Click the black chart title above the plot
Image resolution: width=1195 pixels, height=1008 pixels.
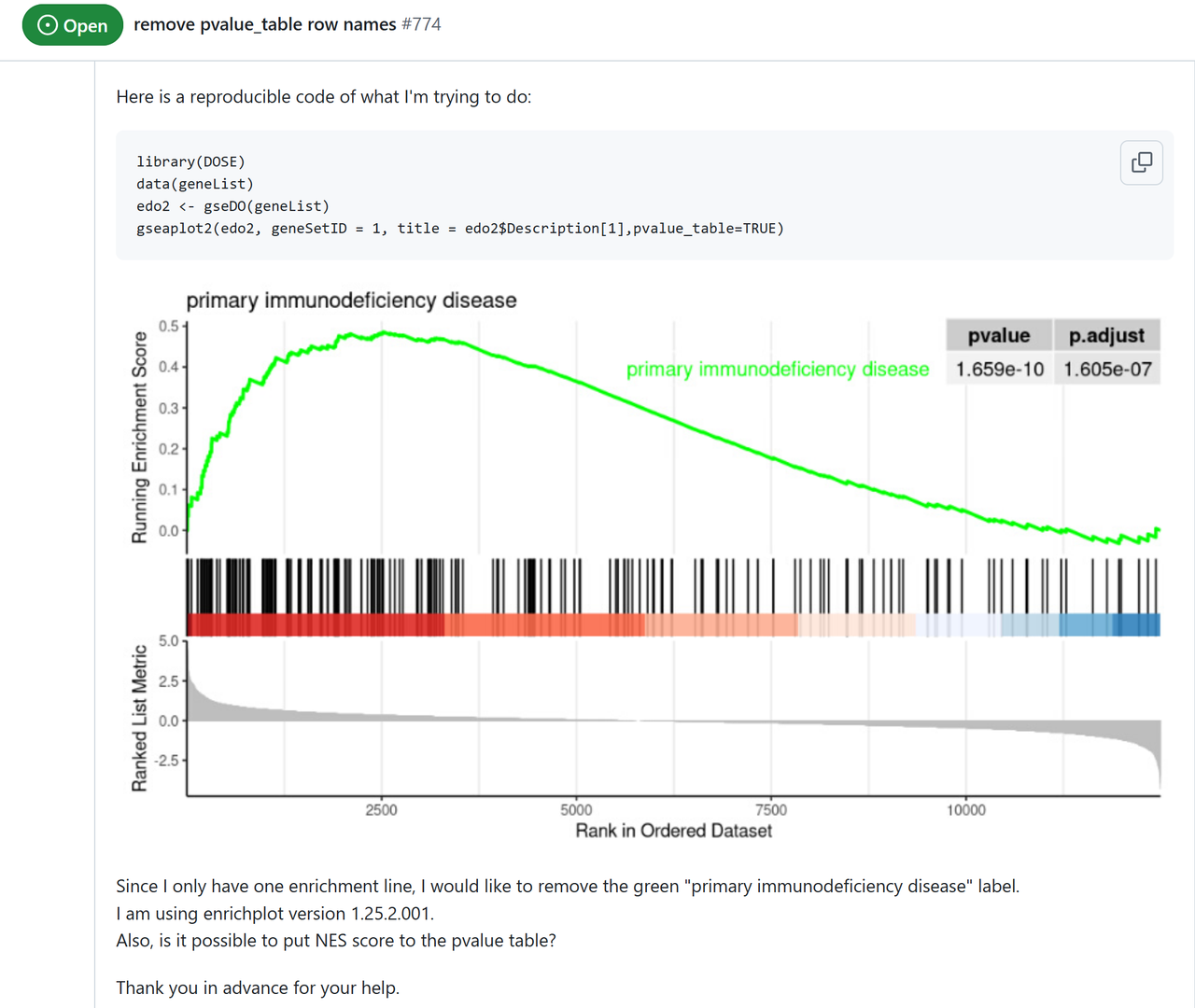pos(351,301)
